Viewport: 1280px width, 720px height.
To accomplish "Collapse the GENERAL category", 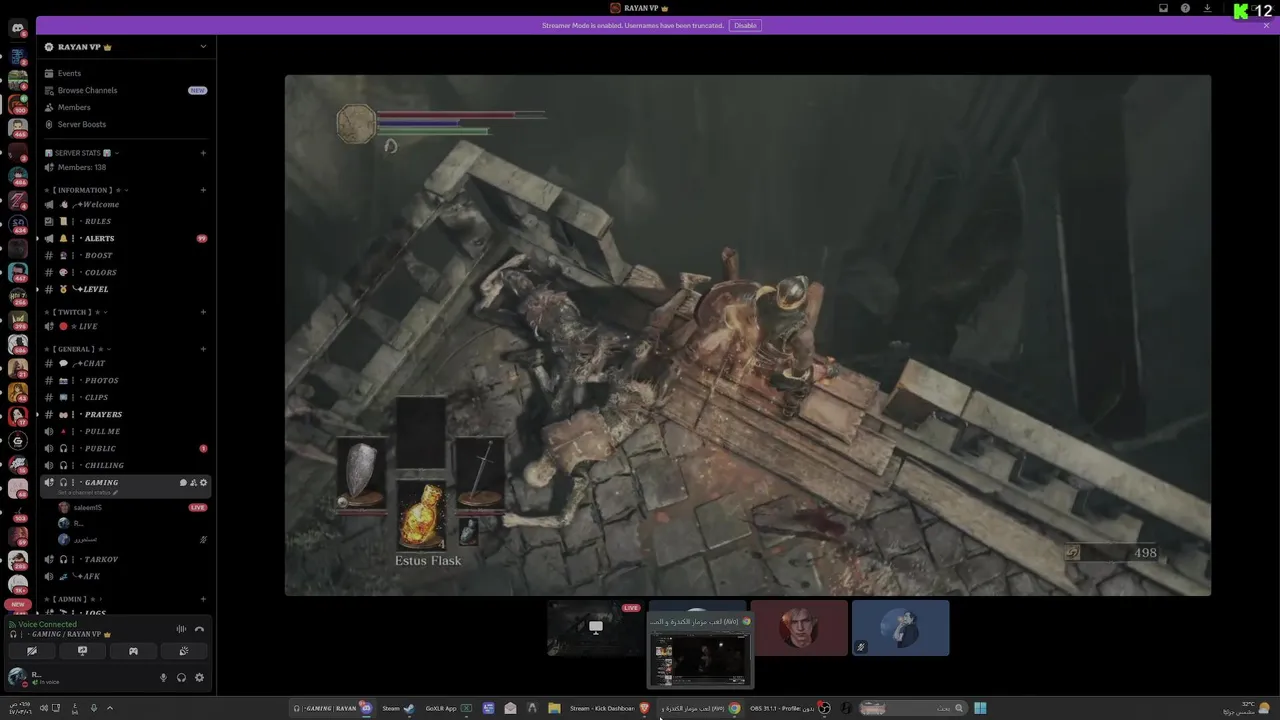I will (x=78, y=349).
